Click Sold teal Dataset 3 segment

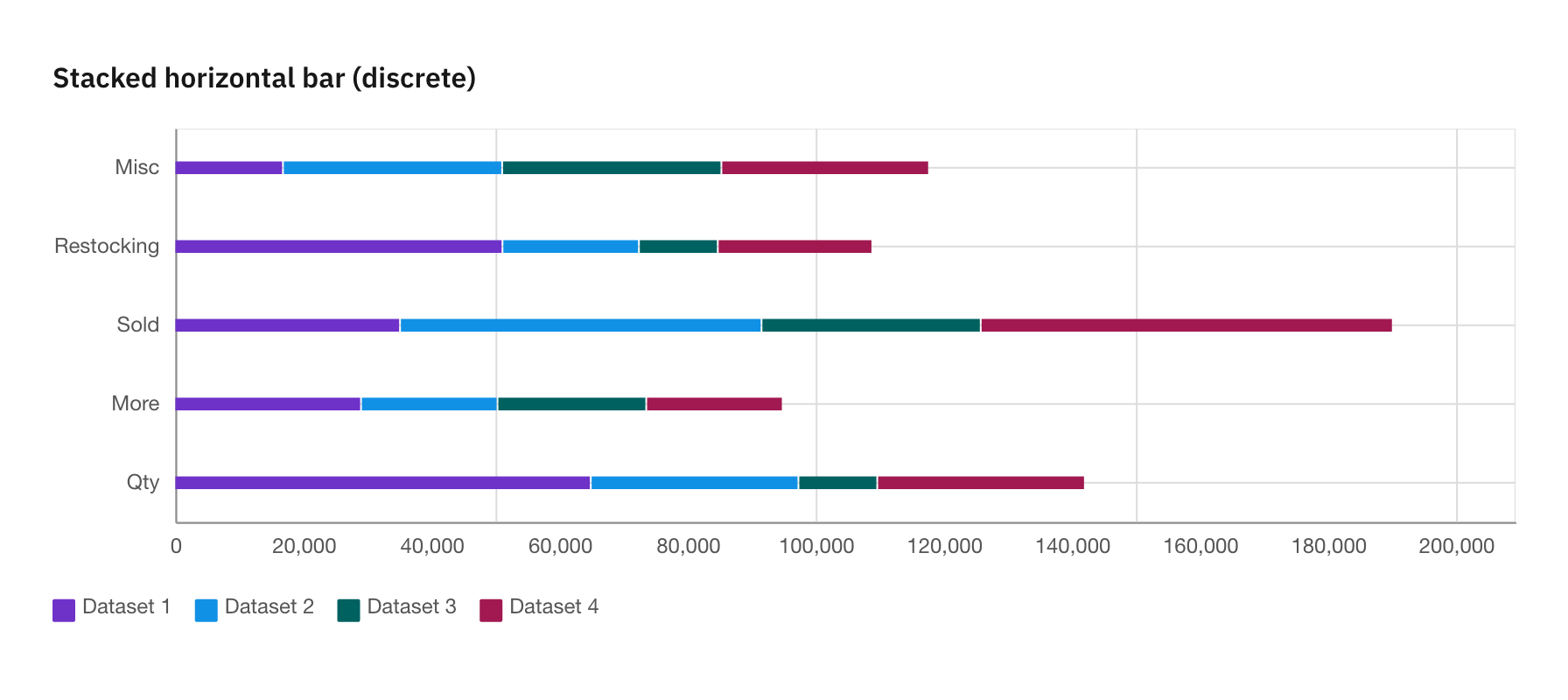click(x=871, y=325)
